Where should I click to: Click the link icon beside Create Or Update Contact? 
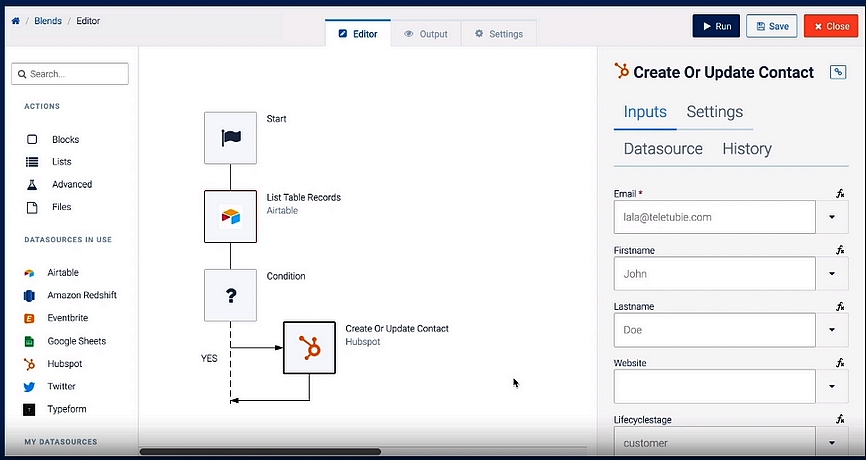(x=838, y=72)
